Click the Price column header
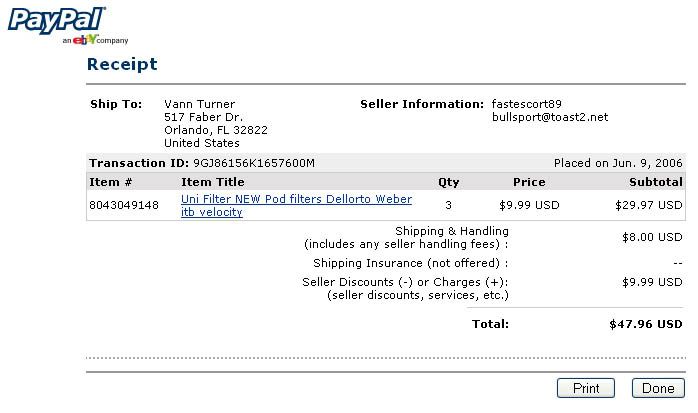The width and height of the screenshot is (698, 413). tap(529, 182)
